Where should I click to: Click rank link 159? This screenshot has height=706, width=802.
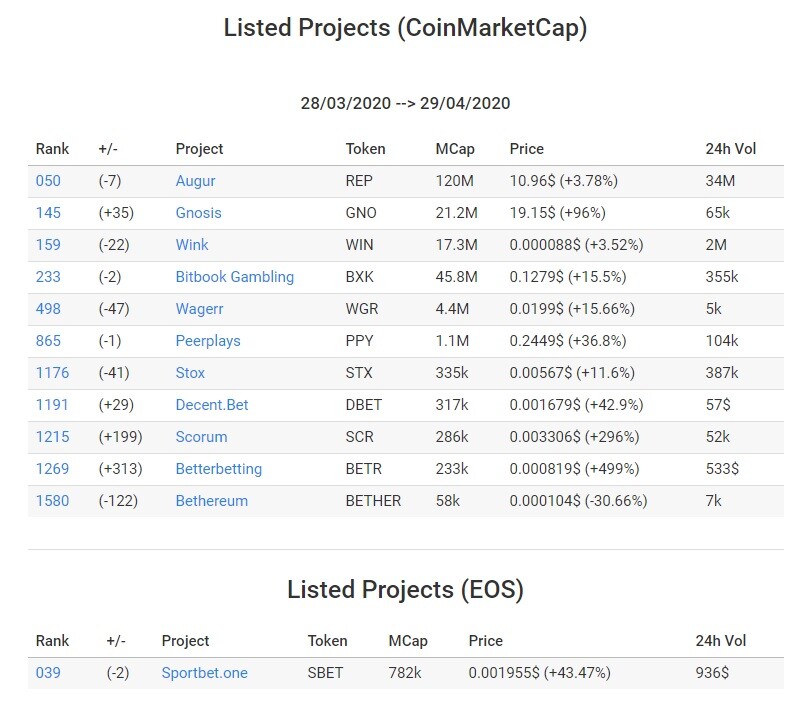[48, 245]
